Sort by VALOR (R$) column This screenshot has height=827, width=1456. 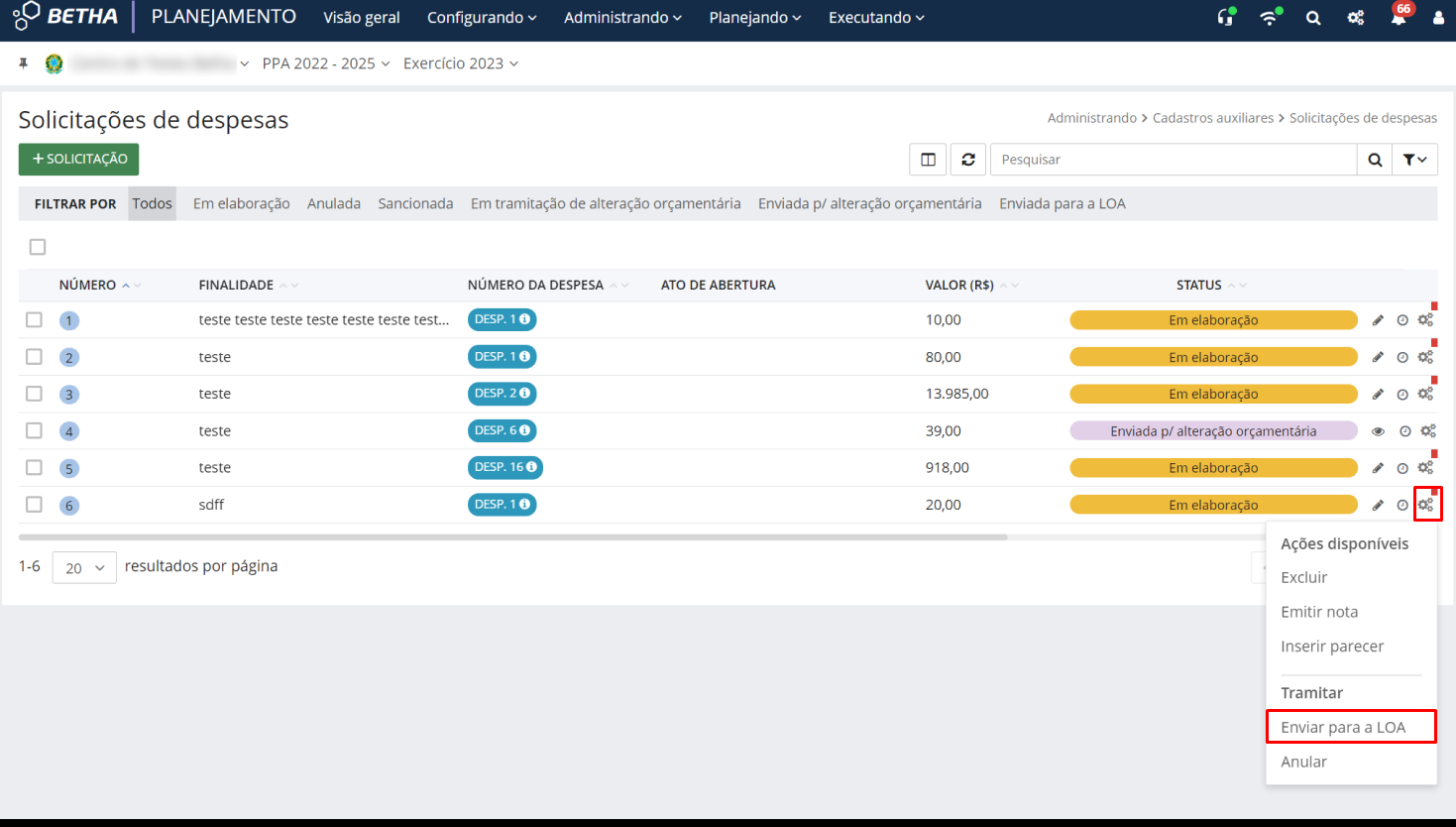(971, 285)
